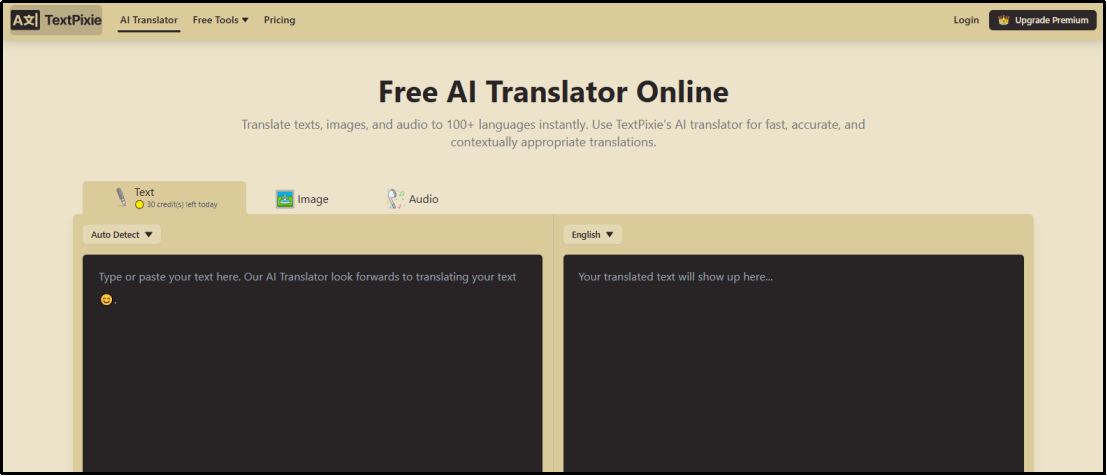
Task: Click the microphone icon beside Audio
Action: click(395, 199)
